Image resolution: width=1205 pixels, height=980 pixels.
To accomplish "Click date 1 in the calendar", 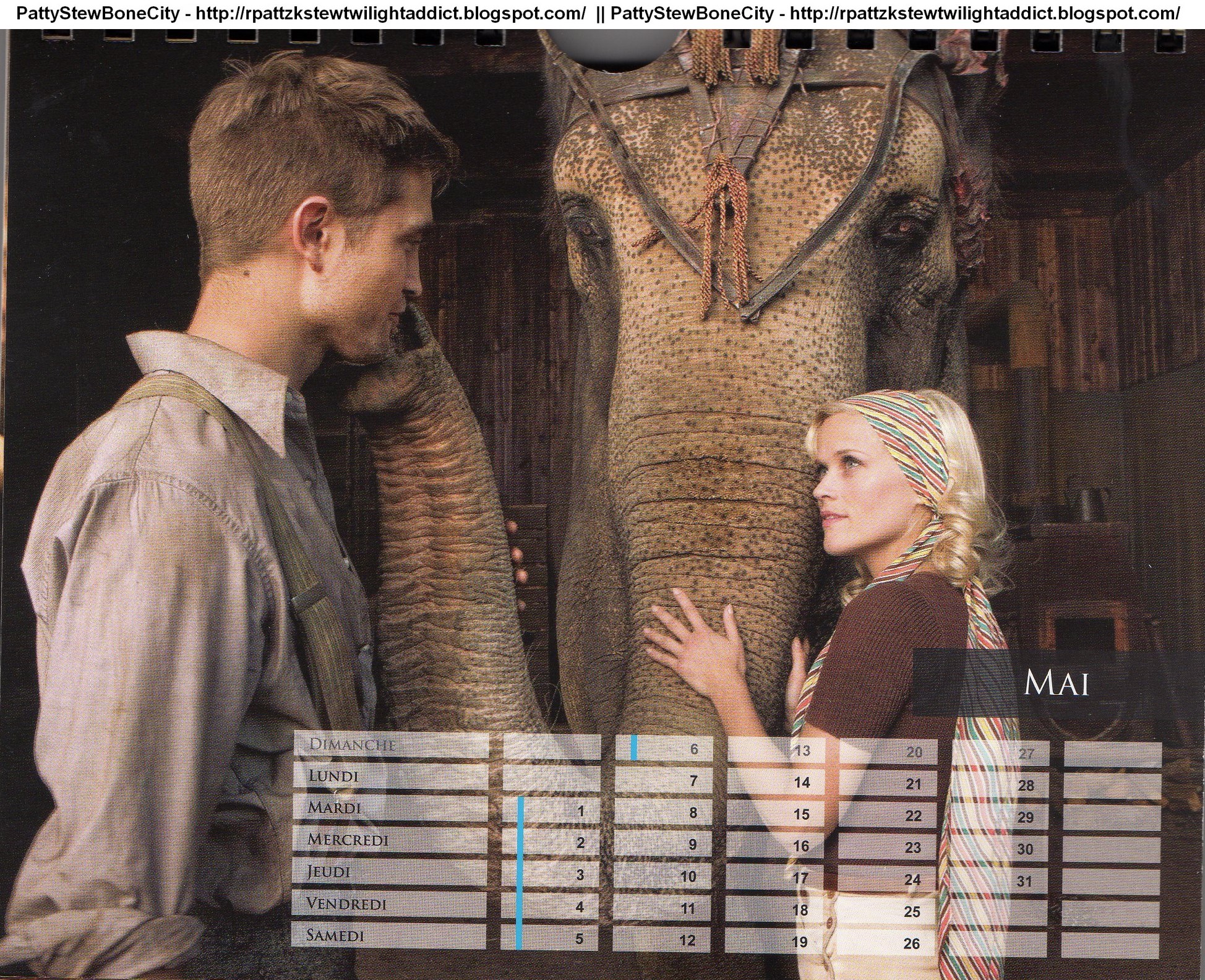I will [580, 811].
